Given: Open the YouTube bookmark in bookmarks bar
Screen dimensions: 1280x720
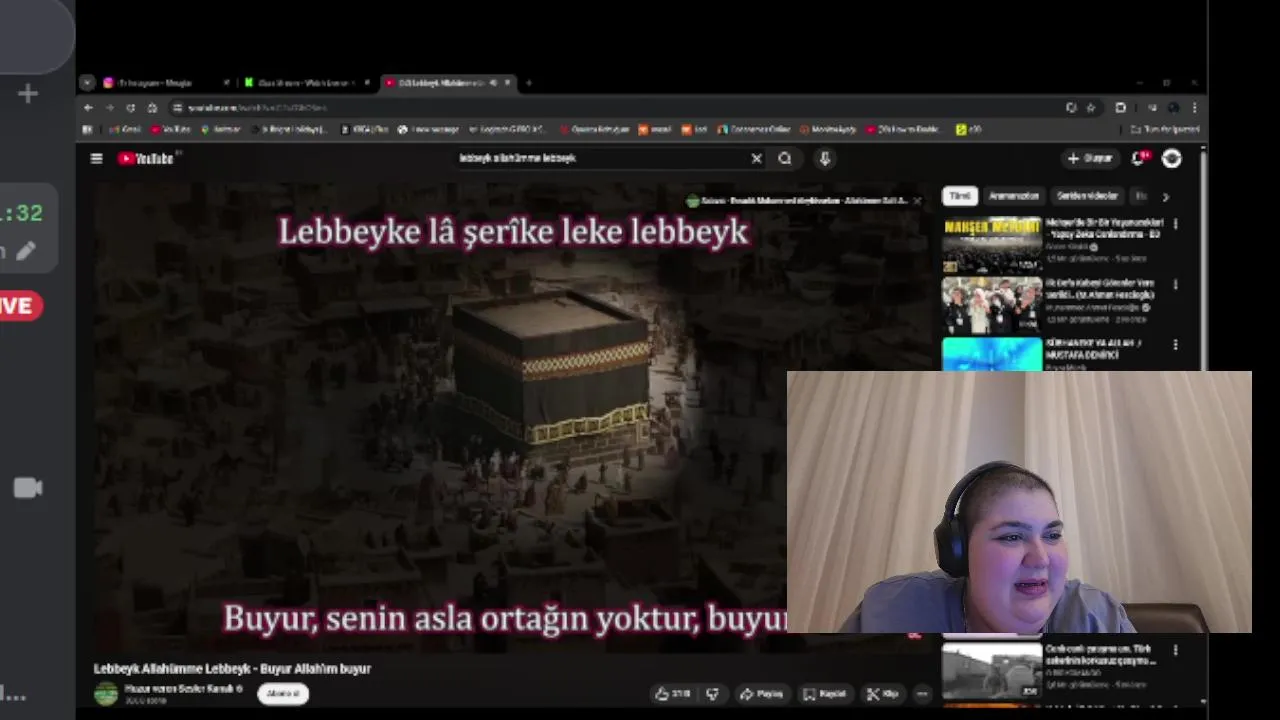Looking at the screenshot, I should point(171,130).
